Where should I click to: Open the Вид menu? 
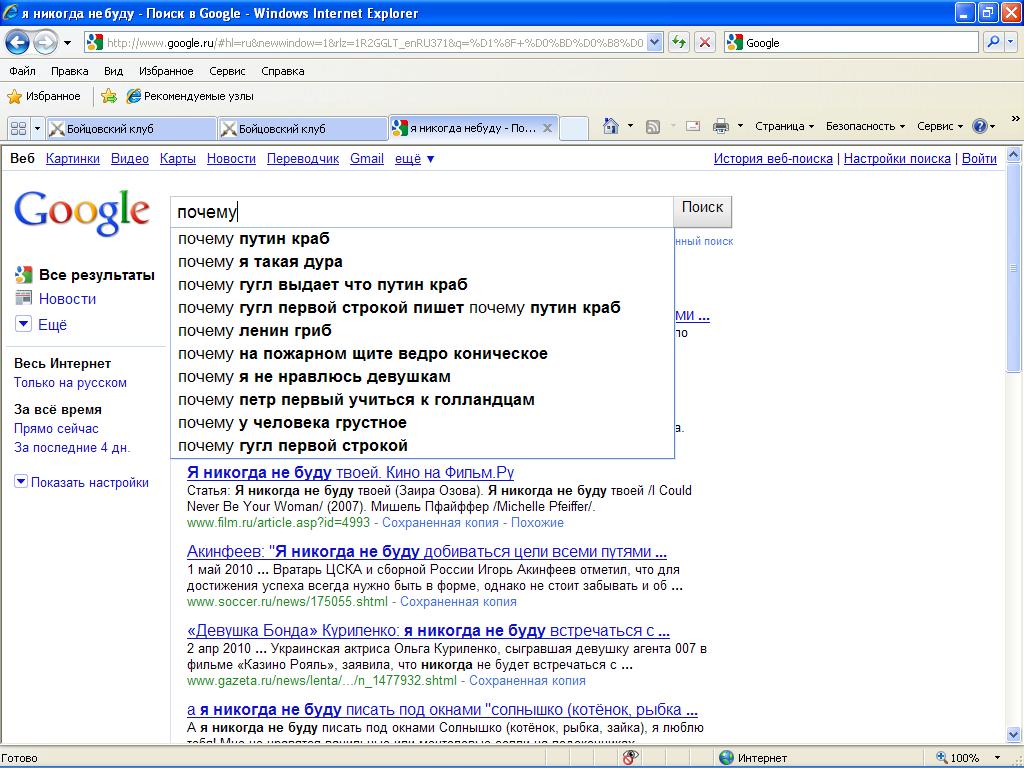tap(114, 71)
